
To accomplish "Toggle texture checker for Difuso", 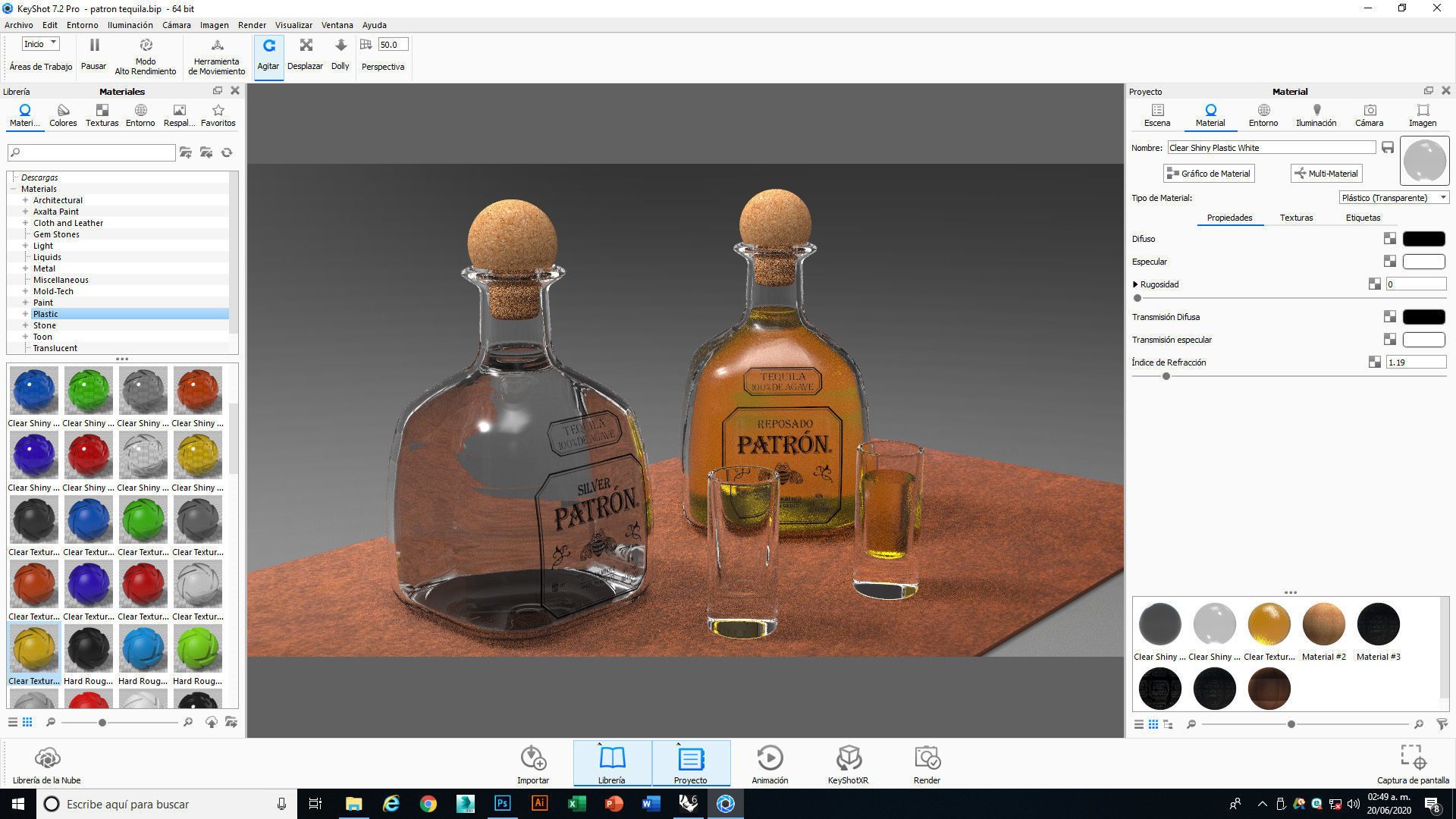I will pyautogui.click(x=1389, y=239).
